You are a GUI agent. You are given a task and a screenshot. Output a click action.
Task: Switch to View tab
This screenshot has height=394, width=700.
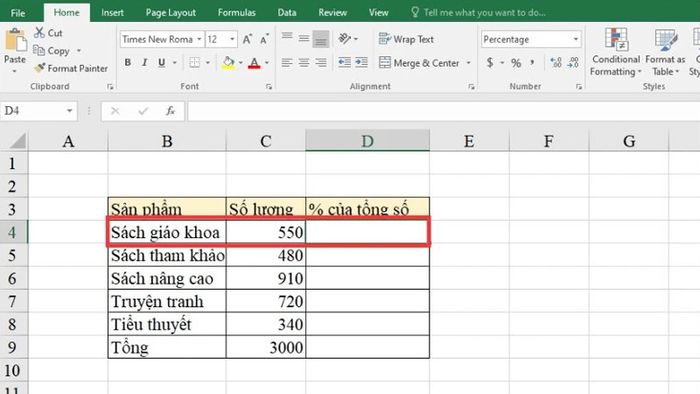tap(379, 12)
